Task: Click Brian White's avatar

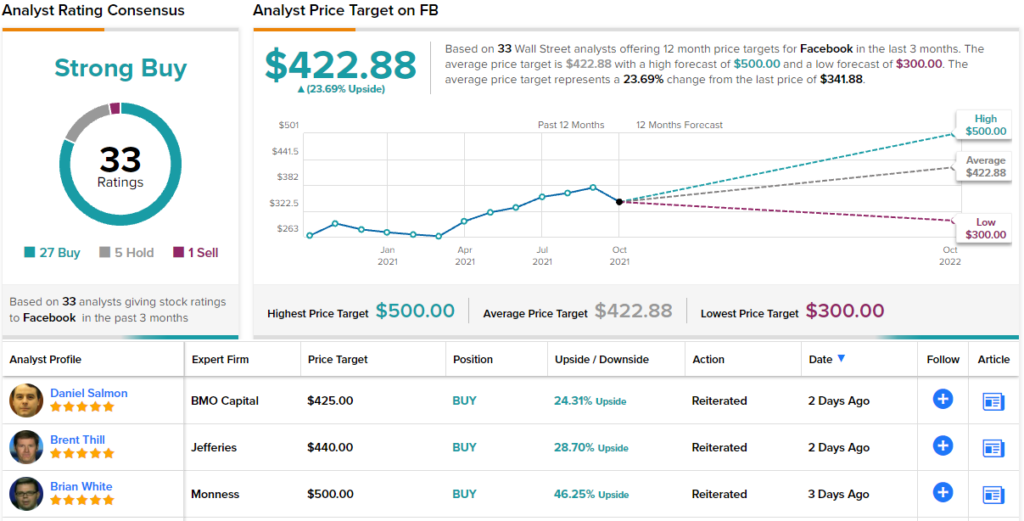Action: click(26, 493)
